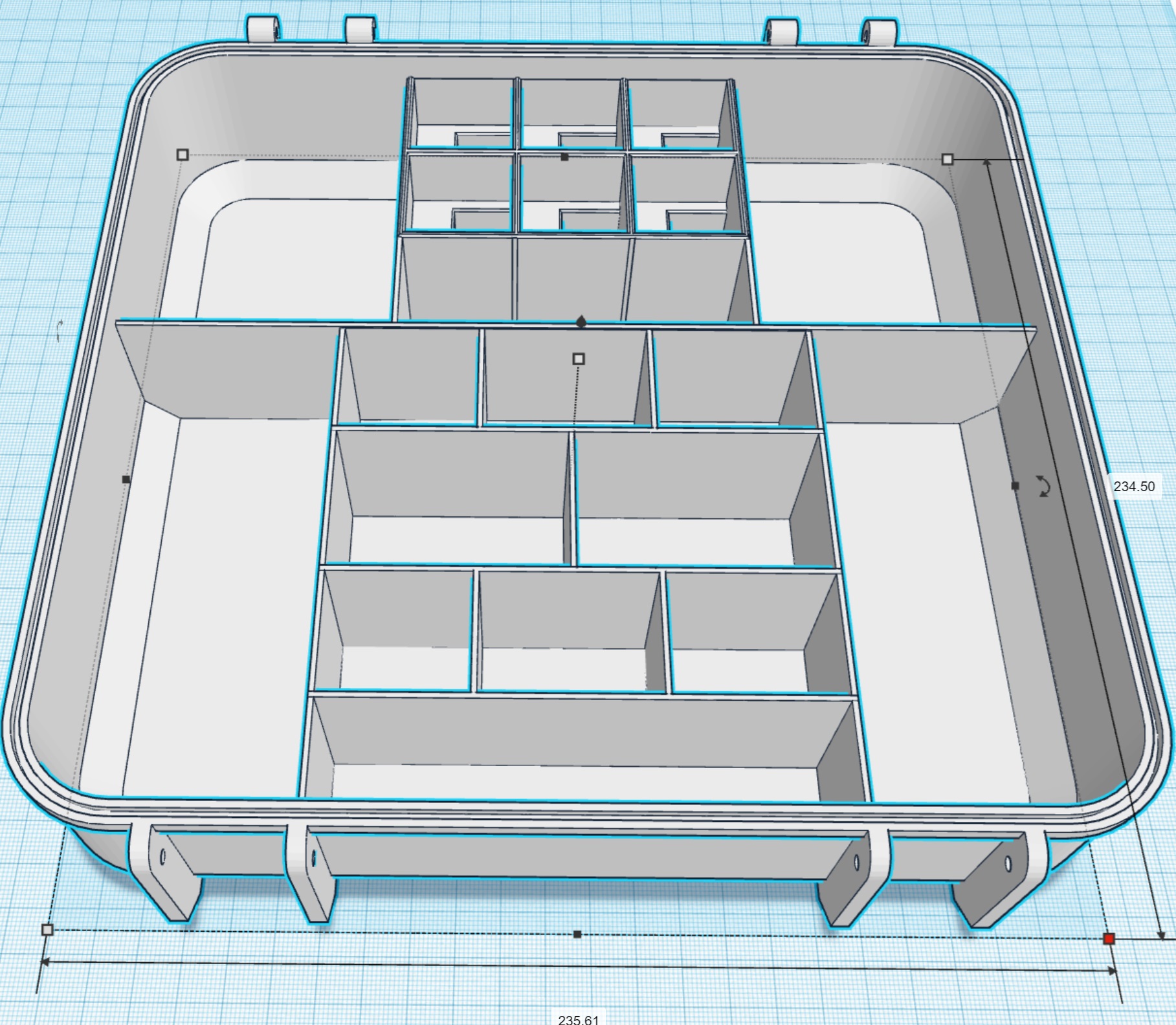Click the black midpoint handle on front edge
The width and height of the screenshot is (1176, 1025).
(577, 934)
